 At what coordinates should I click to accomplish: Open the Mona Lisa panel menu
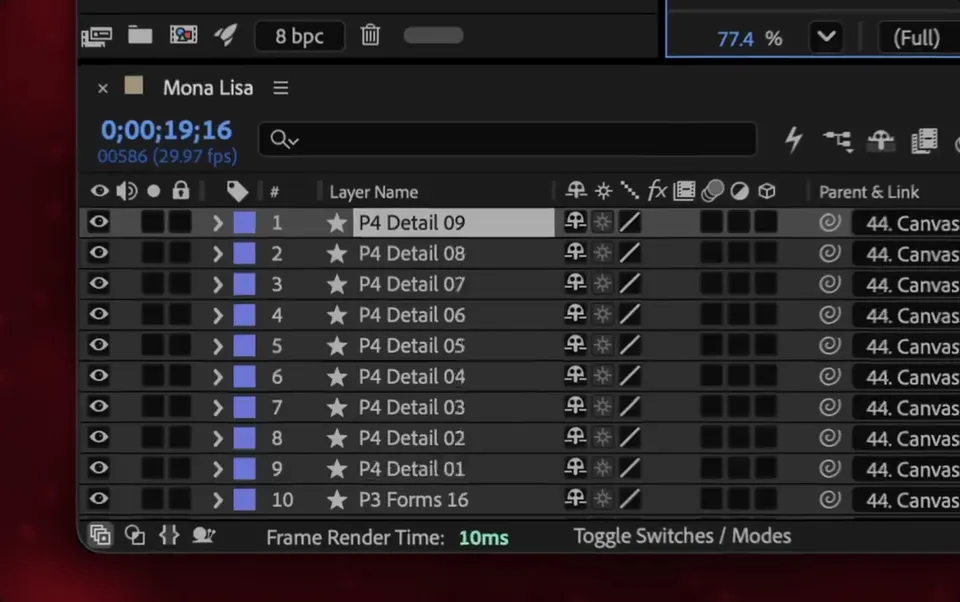(281, 88)
